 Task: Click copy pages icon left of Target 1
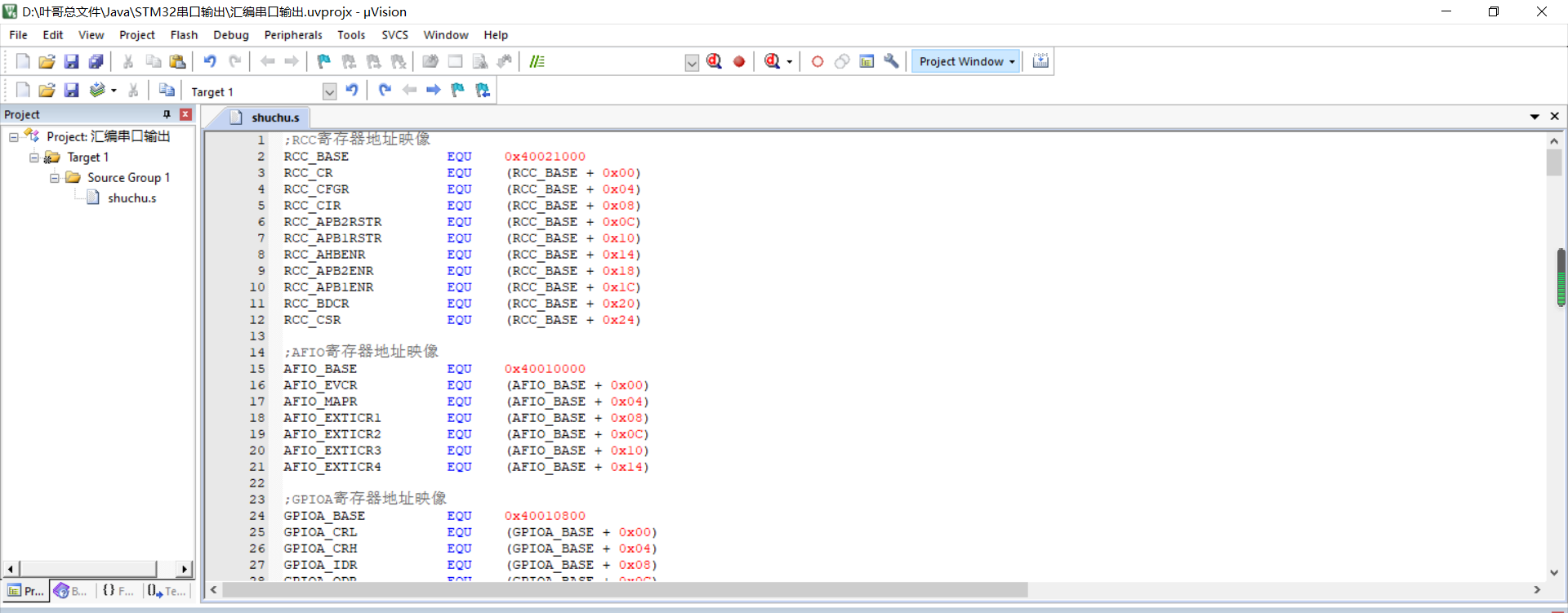(x=167, y=90)
